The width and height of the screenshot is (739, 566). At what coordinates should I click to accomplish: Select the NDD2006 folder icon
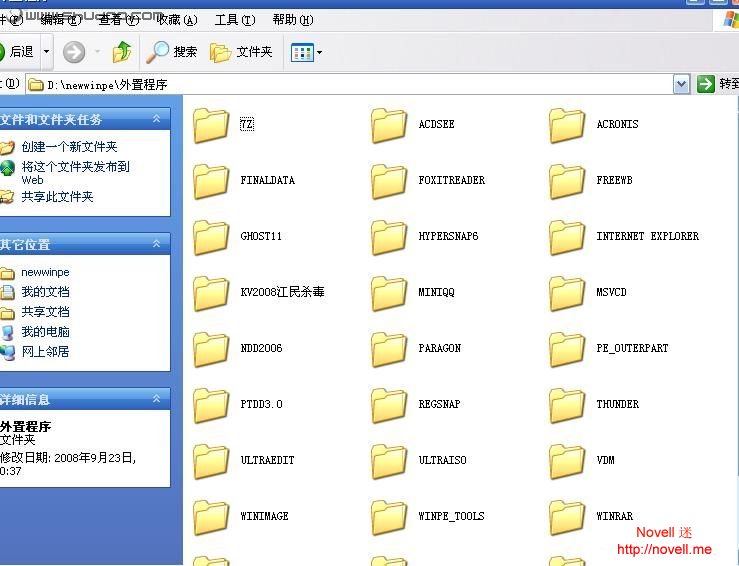point(211,349)
